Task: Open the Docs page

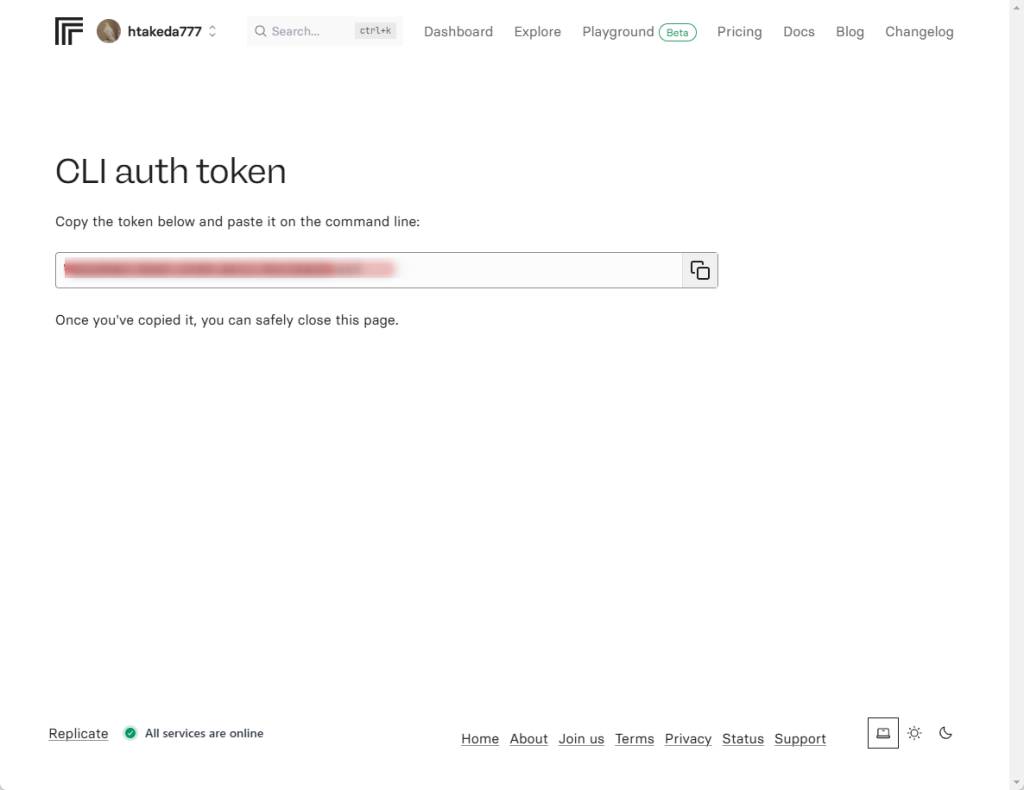Action: [x=799, y=31]
